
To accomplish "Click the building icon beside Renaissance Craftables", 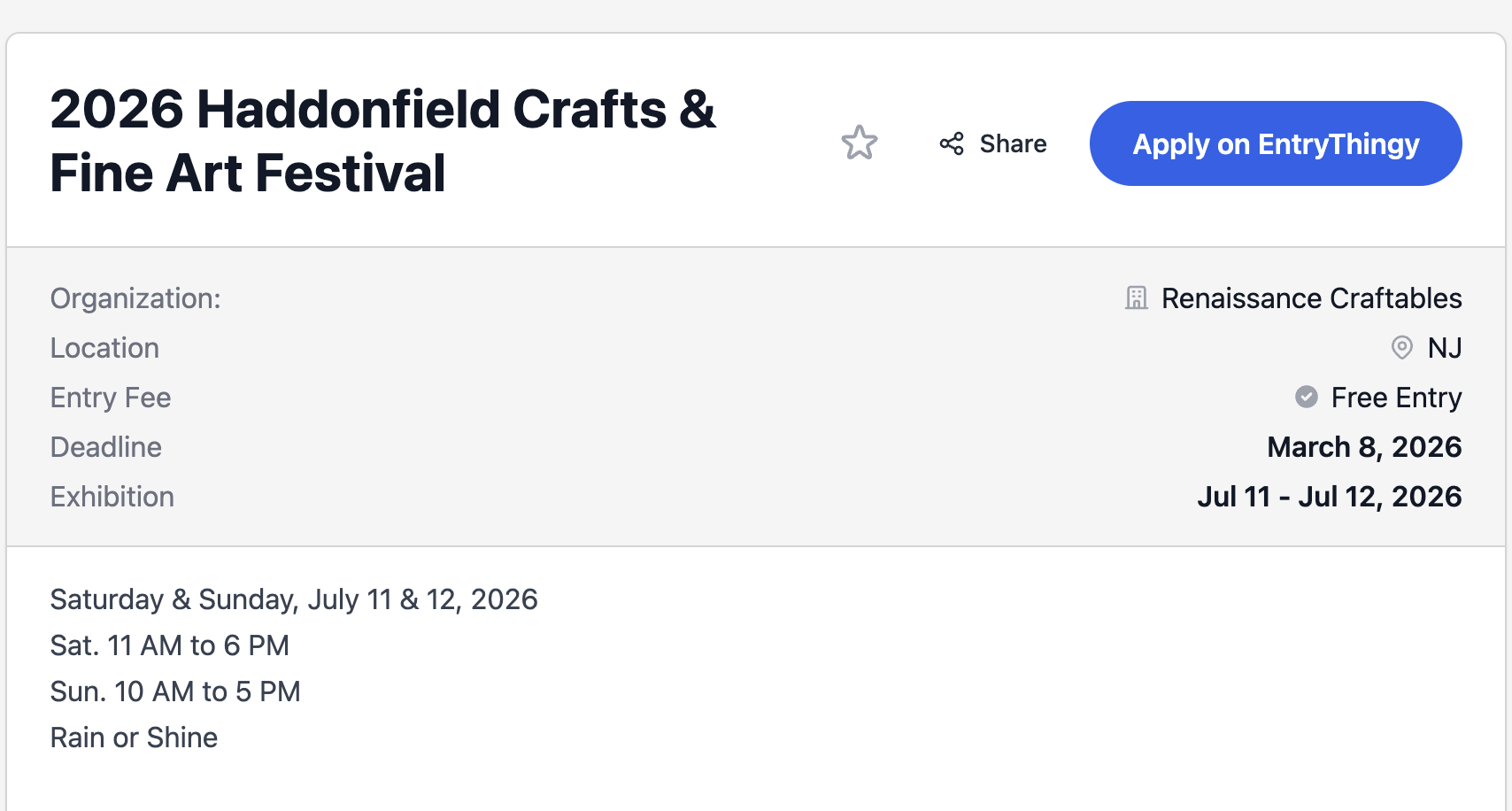I will (1137, 298).
